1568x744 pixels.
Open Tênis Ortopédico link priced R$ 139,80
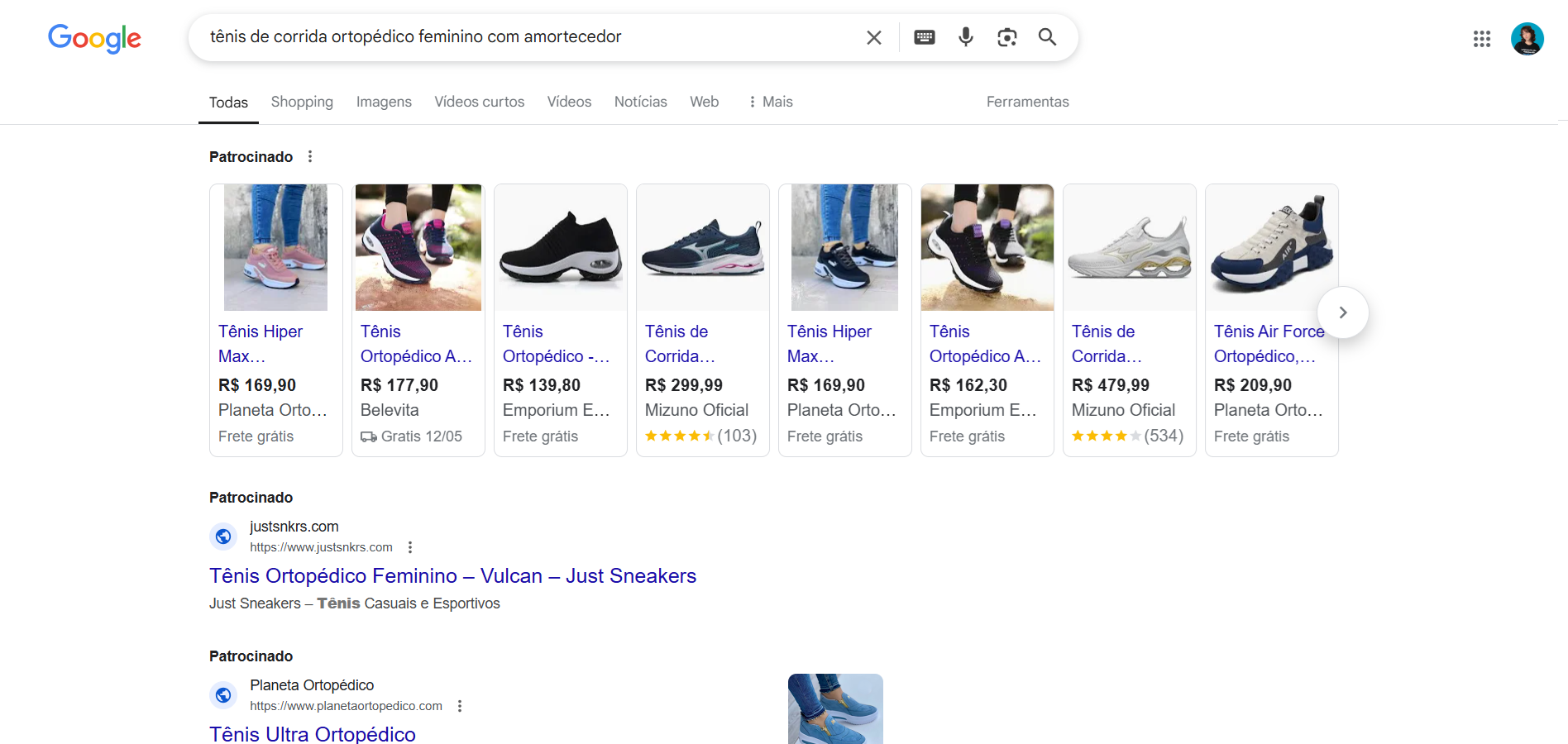pos(556,344)
